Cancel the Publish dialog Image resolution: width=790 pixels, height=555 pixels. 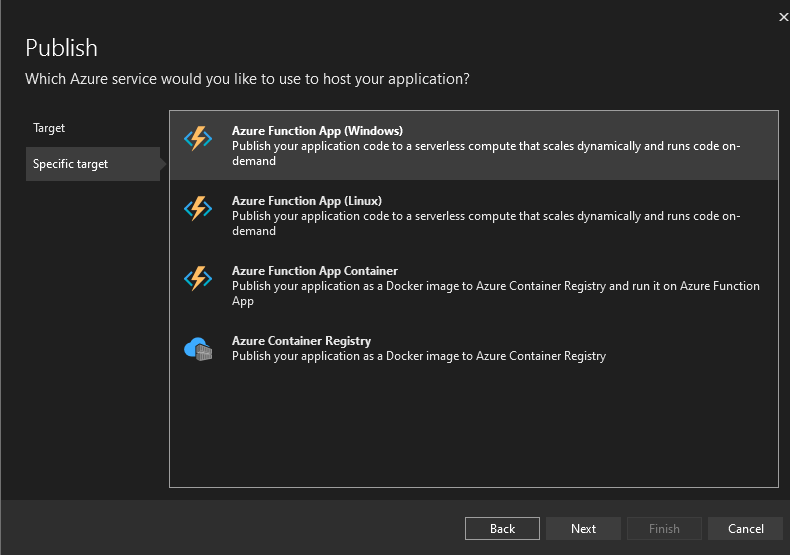pos(745,529)
